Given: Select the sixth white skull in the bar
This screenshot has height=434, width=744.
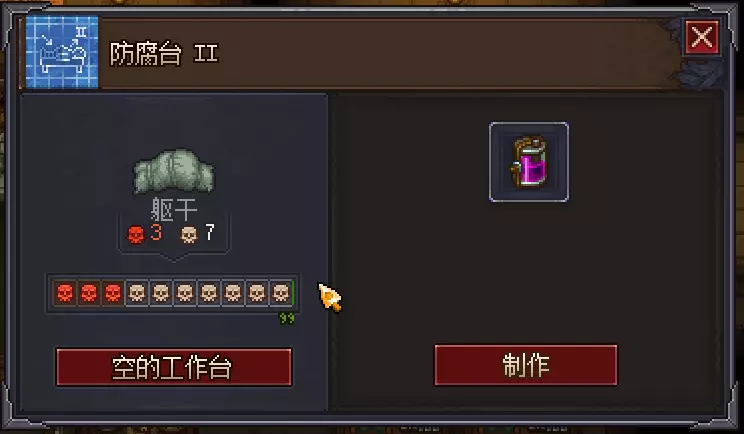Looking at the screenshot, I should [257, 293].
